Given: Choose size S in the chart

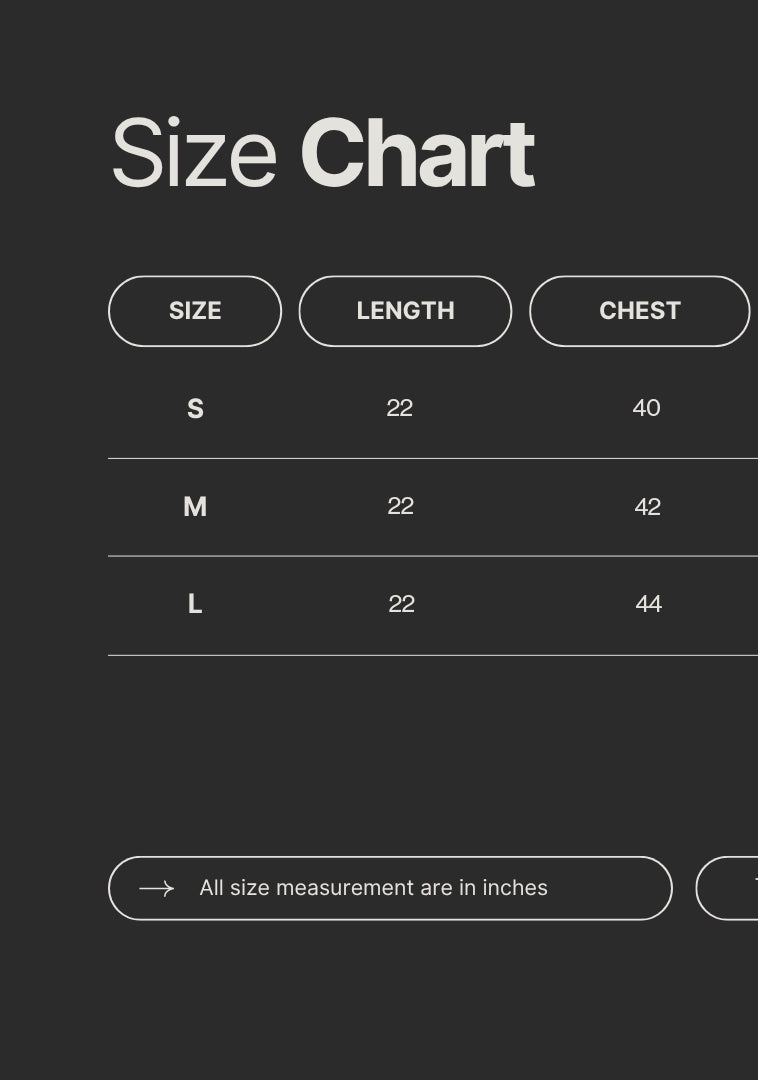Looking at the screenshot, I should pos(195,409).
